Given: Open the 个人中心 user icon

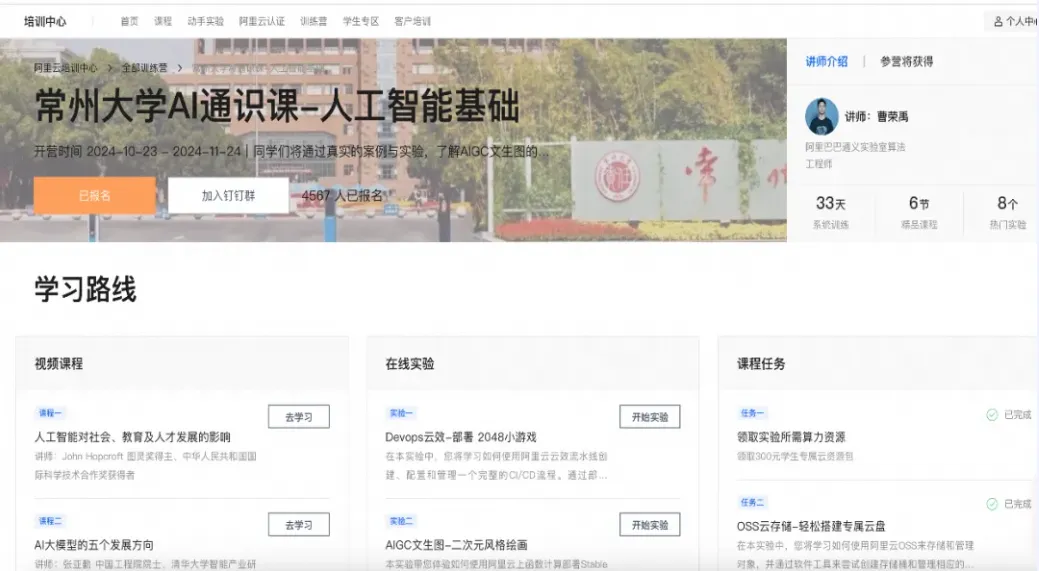Looking at the screenshot, I should click(998, 22).
